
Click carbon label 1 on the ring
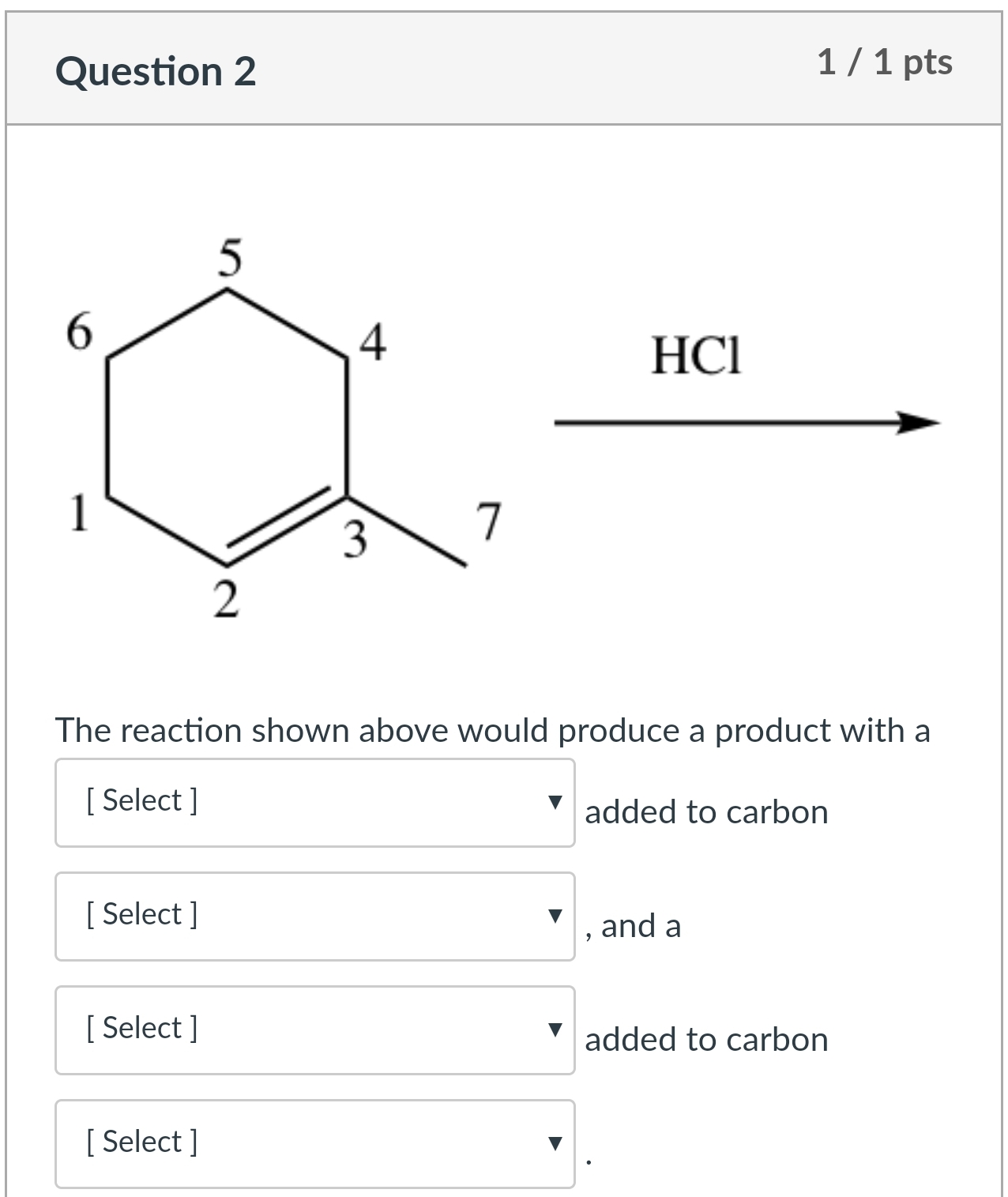click(x=78, y=514)
